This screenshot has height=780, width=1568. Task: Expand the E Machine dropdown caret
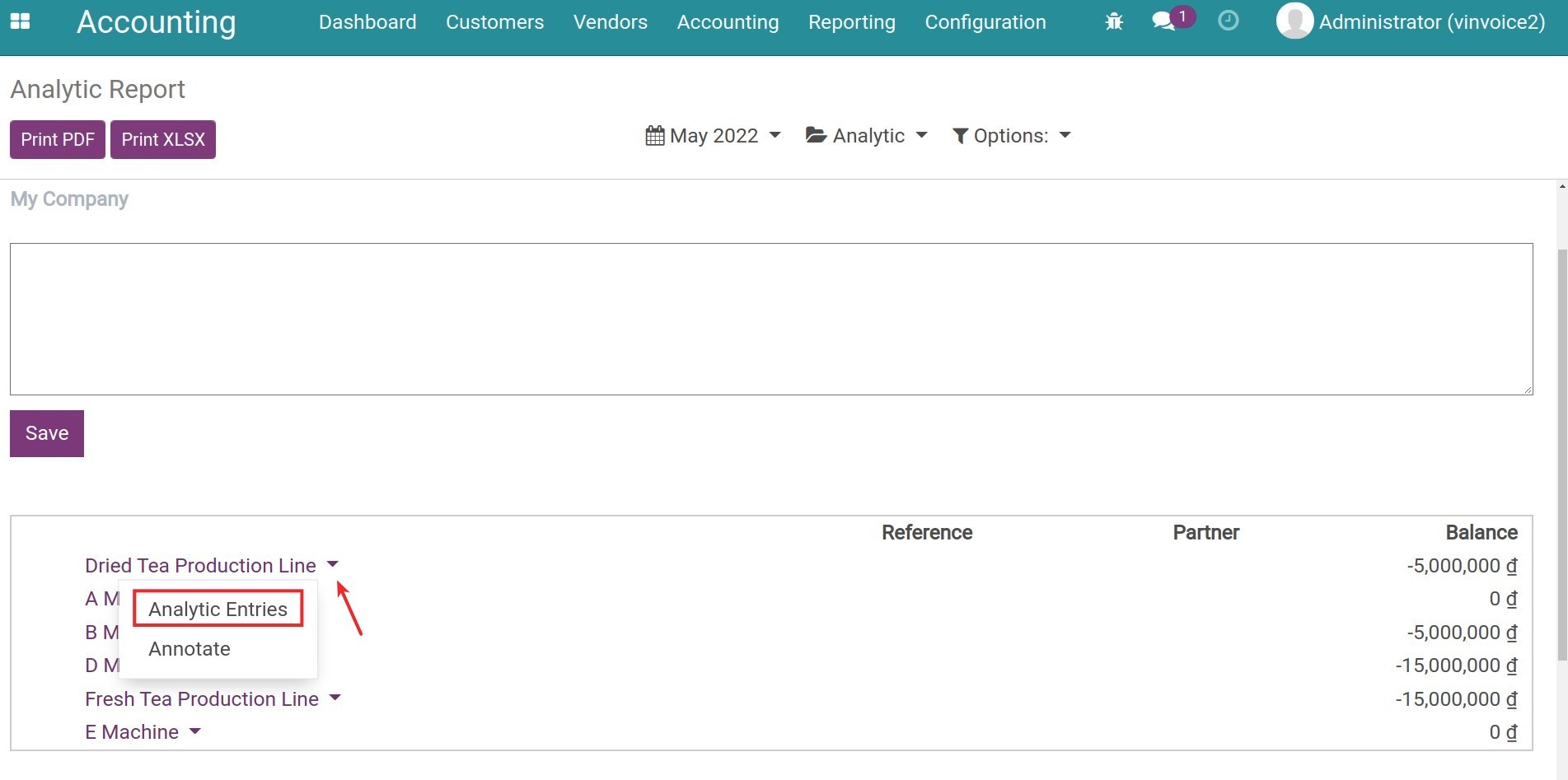point(195,731)
